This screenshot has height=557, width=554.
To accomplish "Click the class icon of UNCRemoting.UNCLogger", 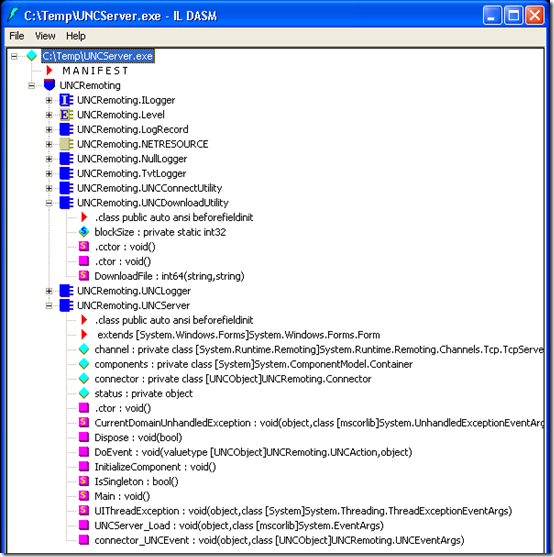I will (x=66, y=291).
